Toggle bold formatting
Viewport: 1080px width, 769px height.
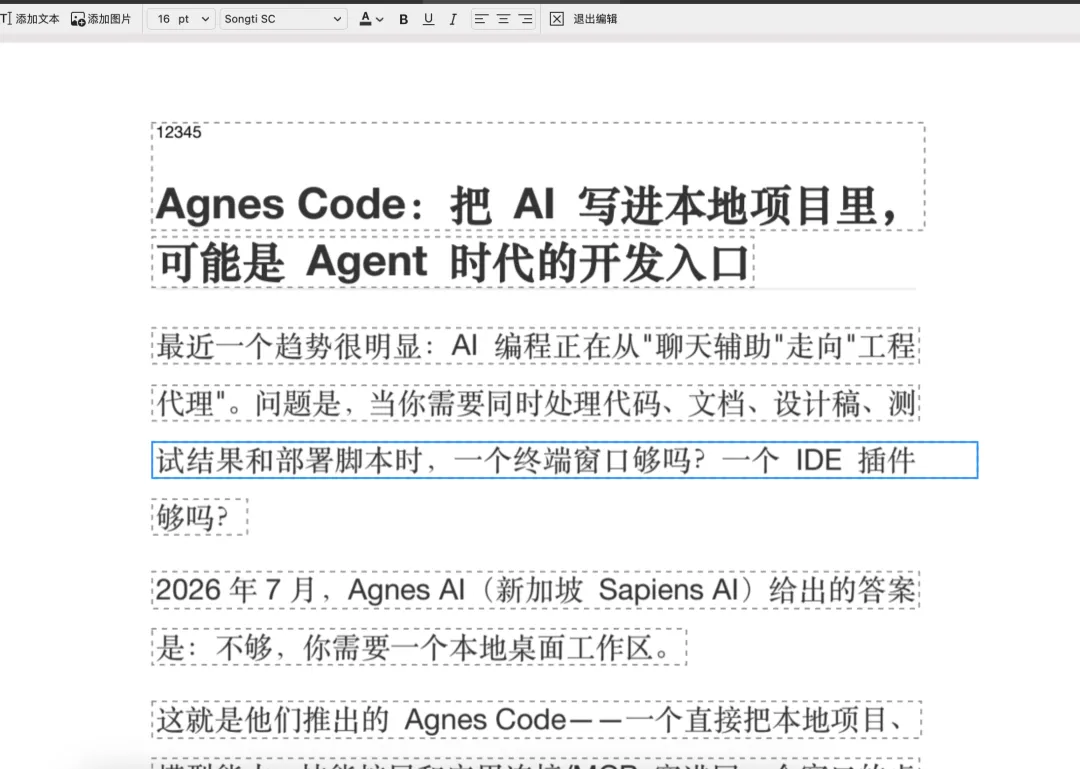404,19
